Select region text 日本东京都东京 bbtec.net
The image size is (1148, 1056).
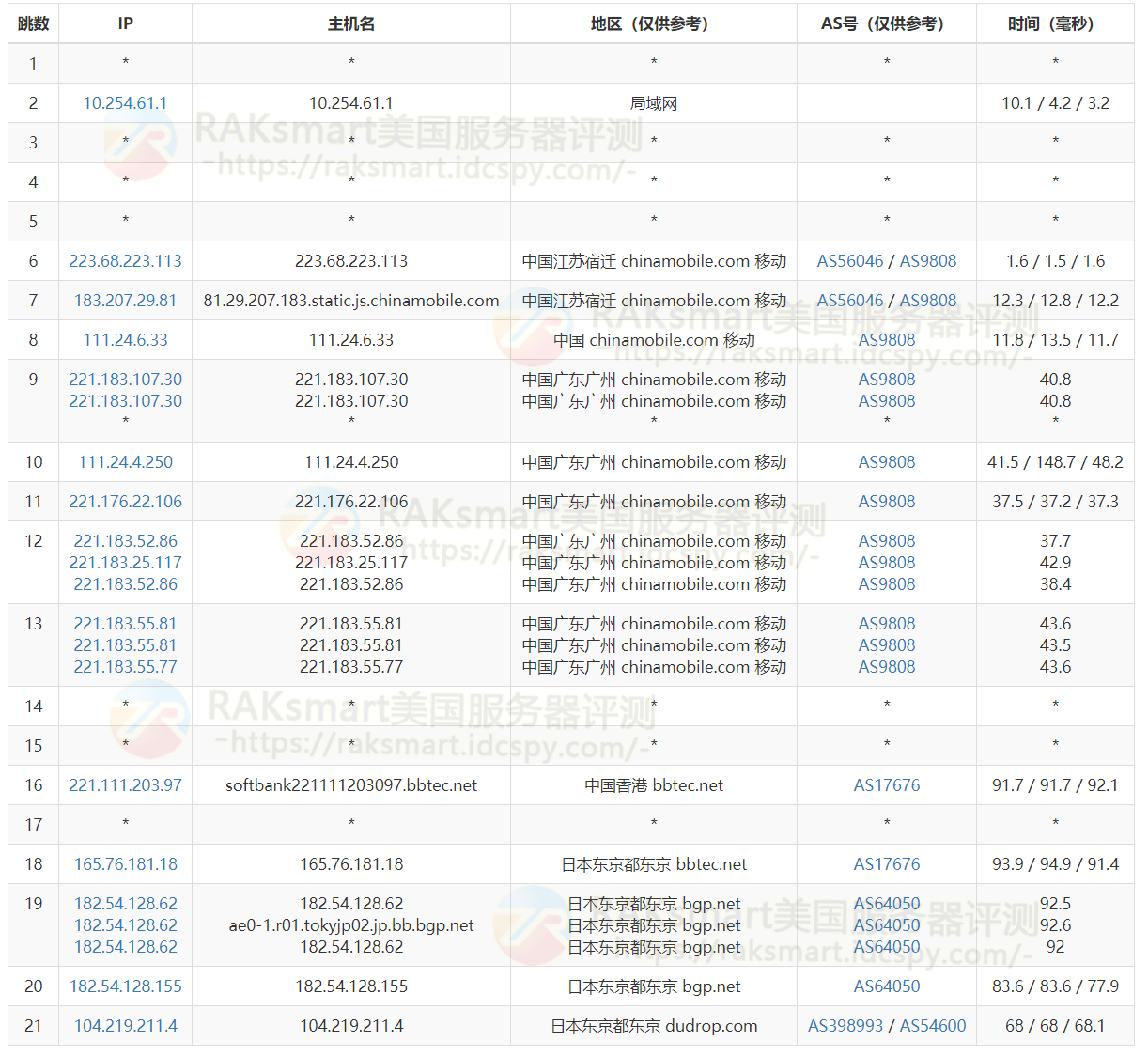[654, 864]
